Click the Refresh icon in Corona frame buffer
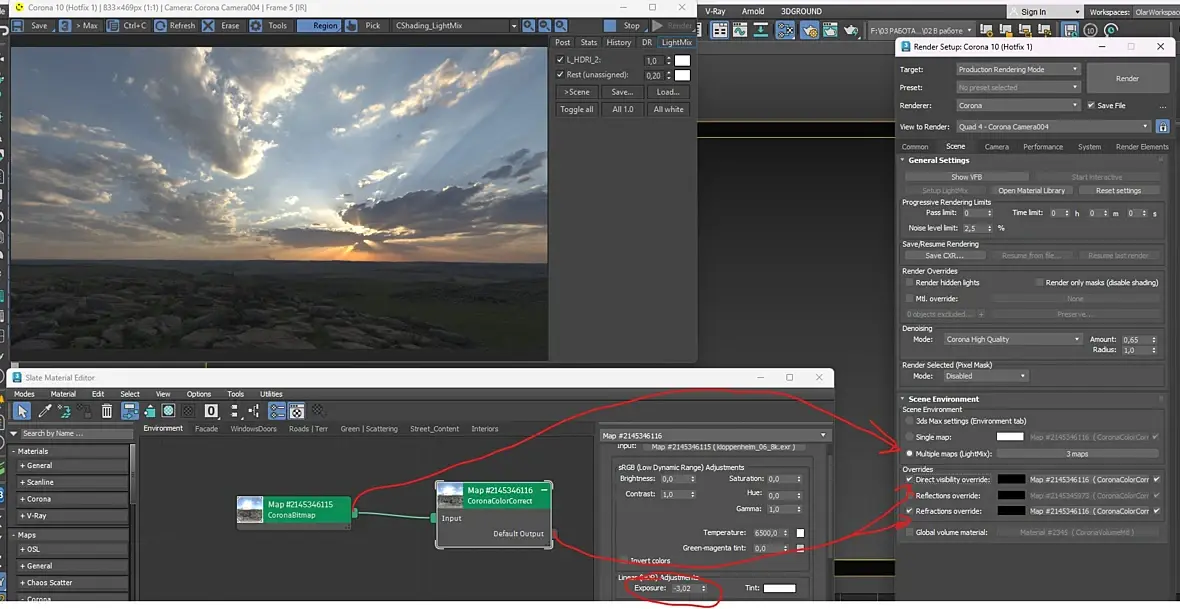 [162, 26]
